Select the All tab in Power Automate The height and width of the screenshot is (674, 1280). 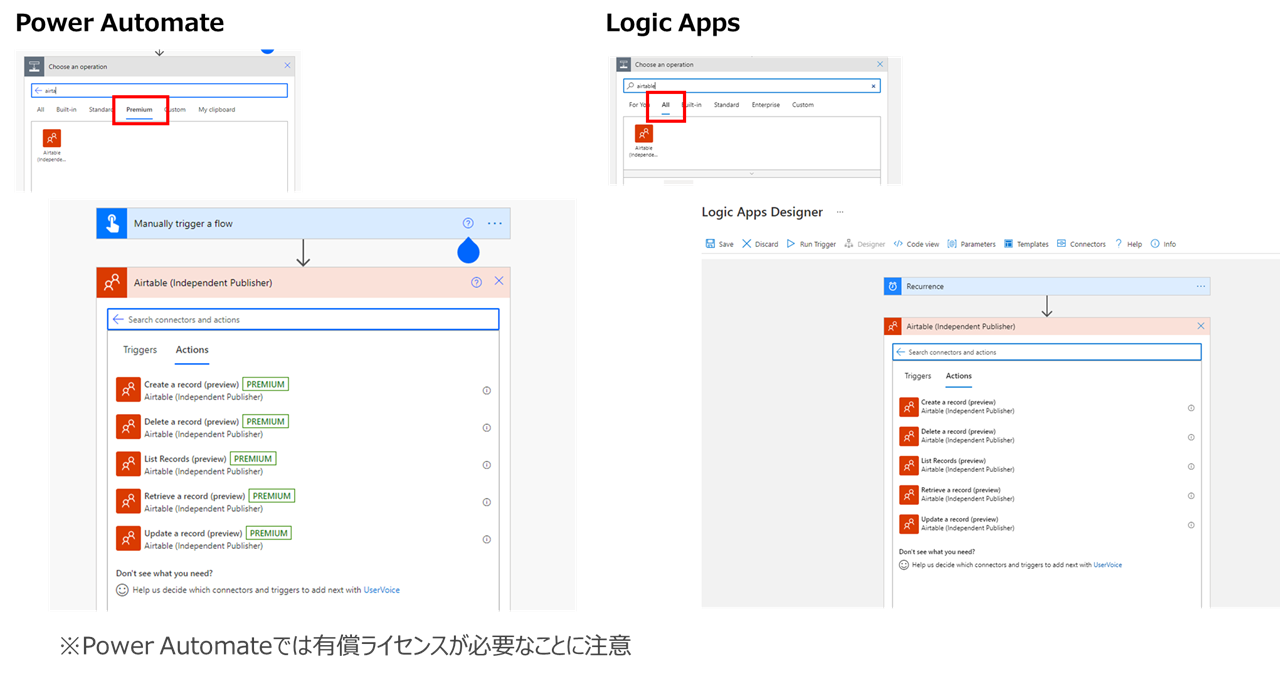click(40, 109)
